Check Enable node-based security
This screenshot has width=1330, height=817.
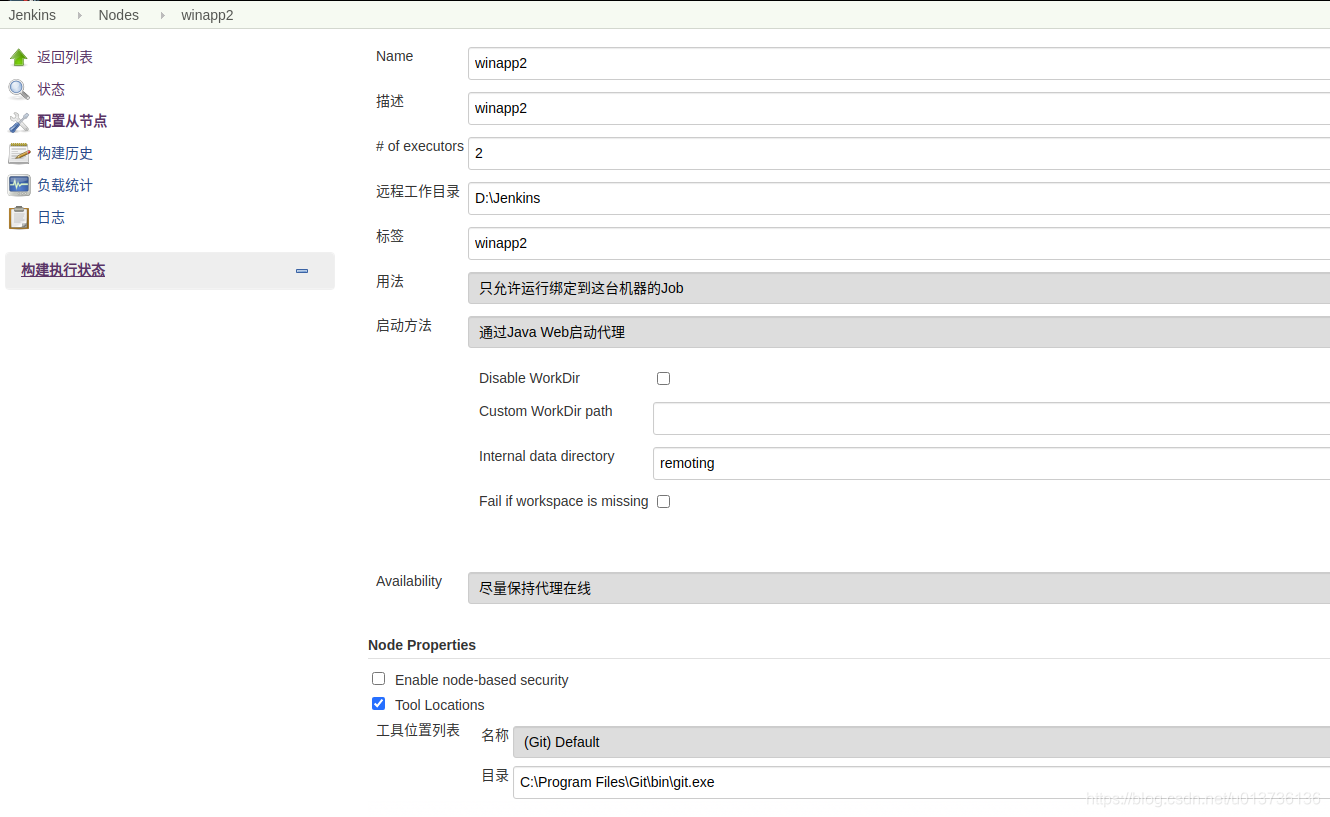(378, 679)
